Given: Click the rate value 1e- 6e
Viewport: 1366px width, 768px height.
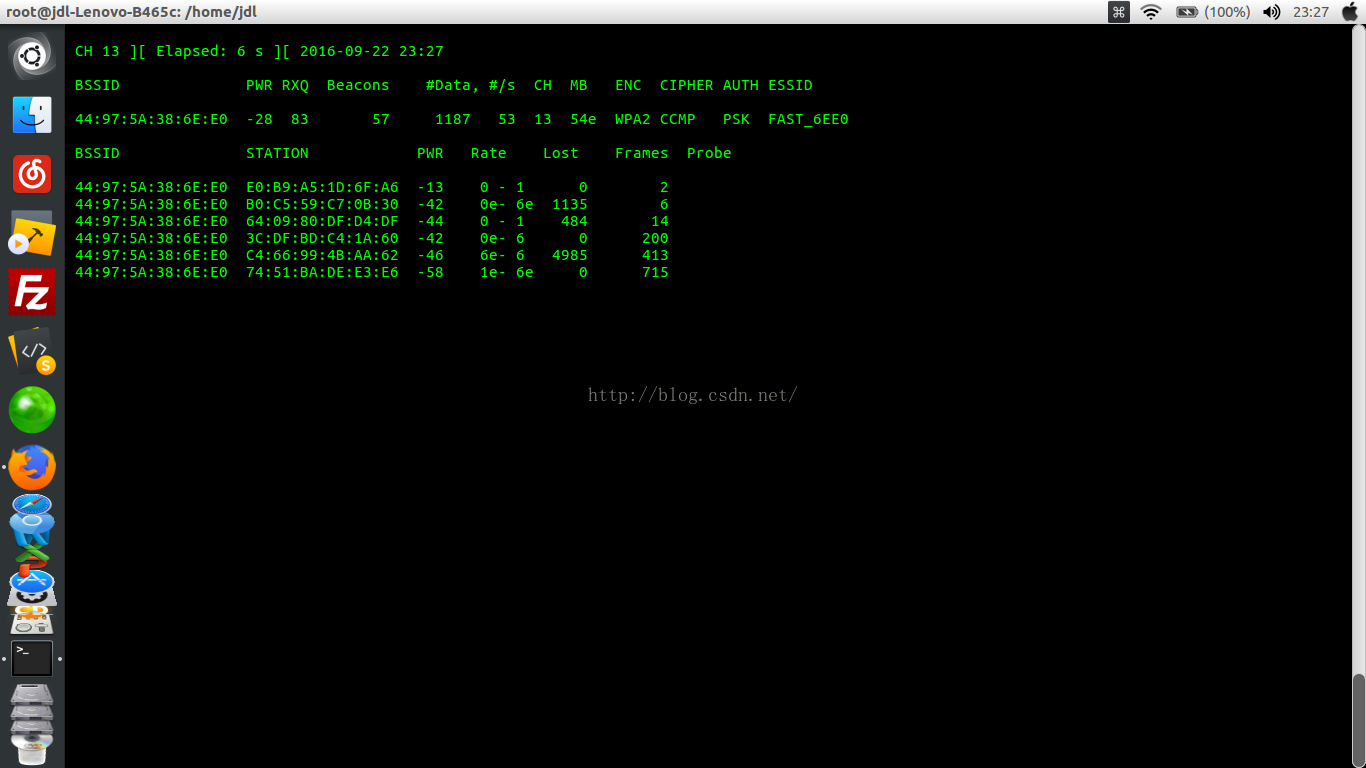Looking at the screenshot, I should [507, 272].
